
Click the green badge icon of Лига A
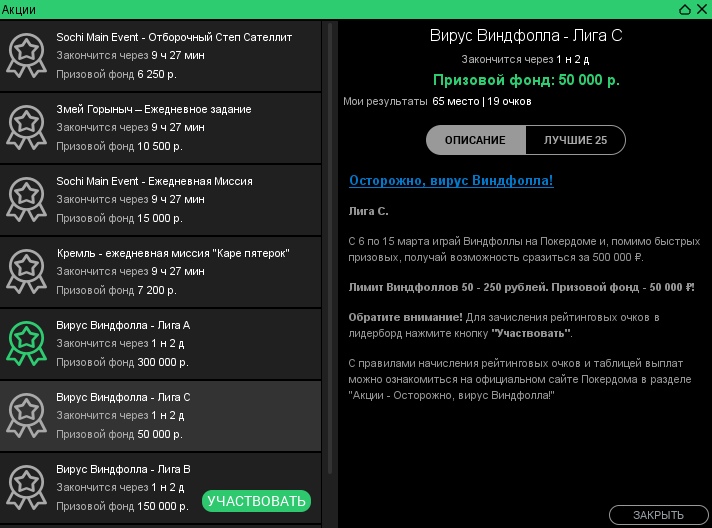pyautogui.click(x=26, y=343)
